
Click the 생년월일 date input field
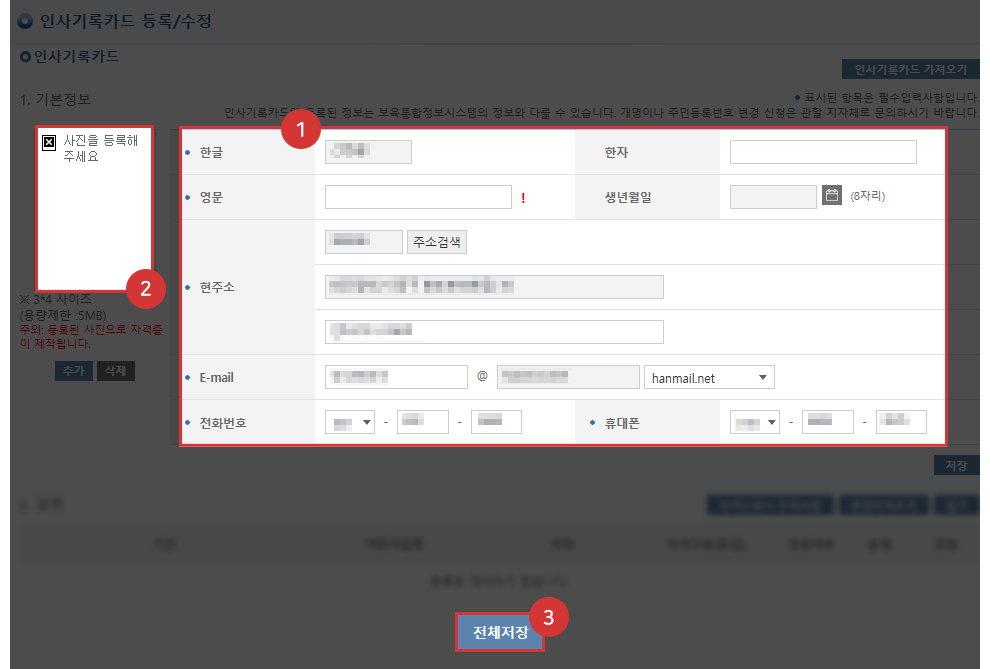tap(773, 195)
